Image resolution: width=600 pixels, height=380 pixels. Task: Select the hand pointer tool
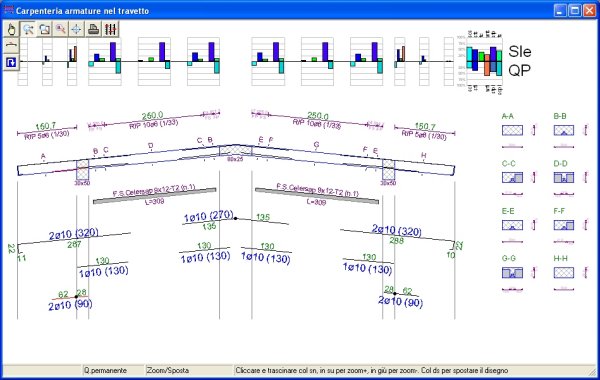point(11,29)
